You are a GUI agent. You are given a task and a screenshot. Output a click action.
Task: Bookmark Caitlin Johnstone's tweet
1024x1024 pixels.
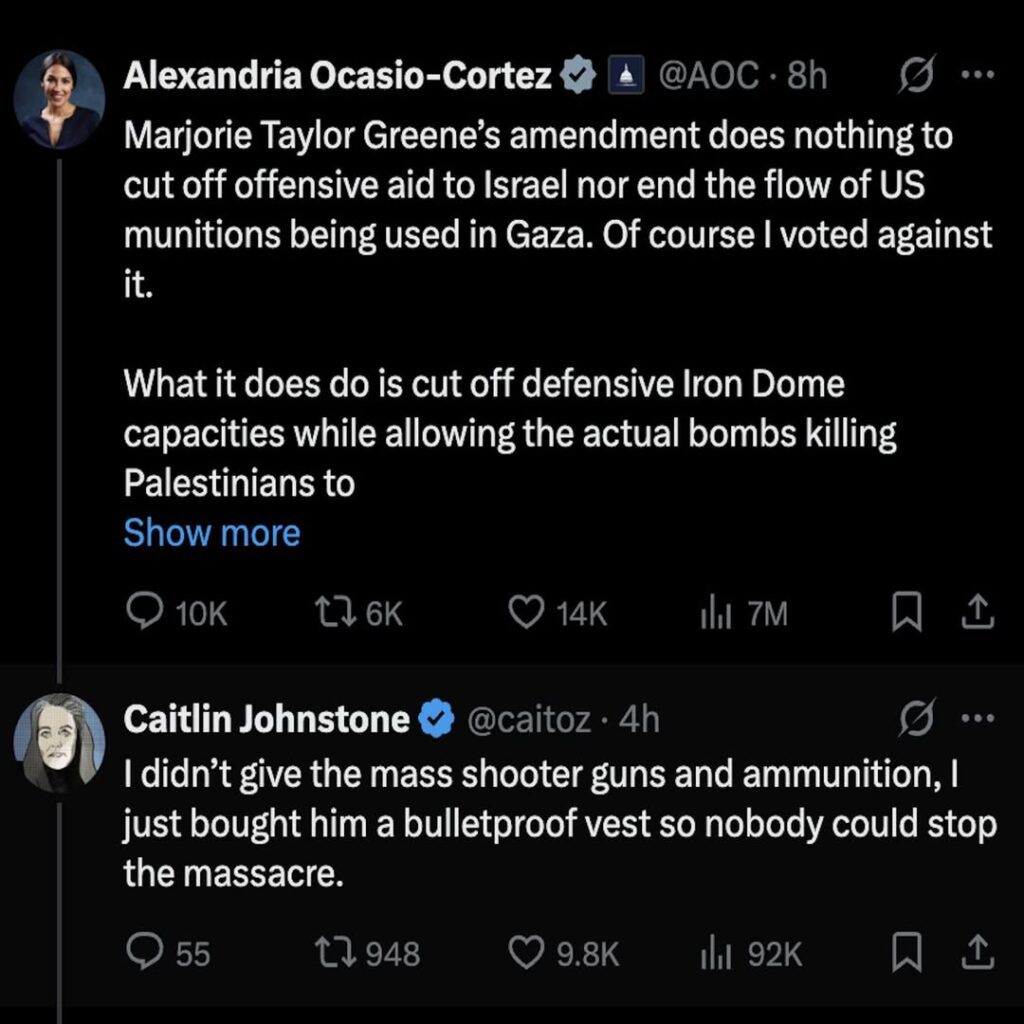tap(905, 953)
